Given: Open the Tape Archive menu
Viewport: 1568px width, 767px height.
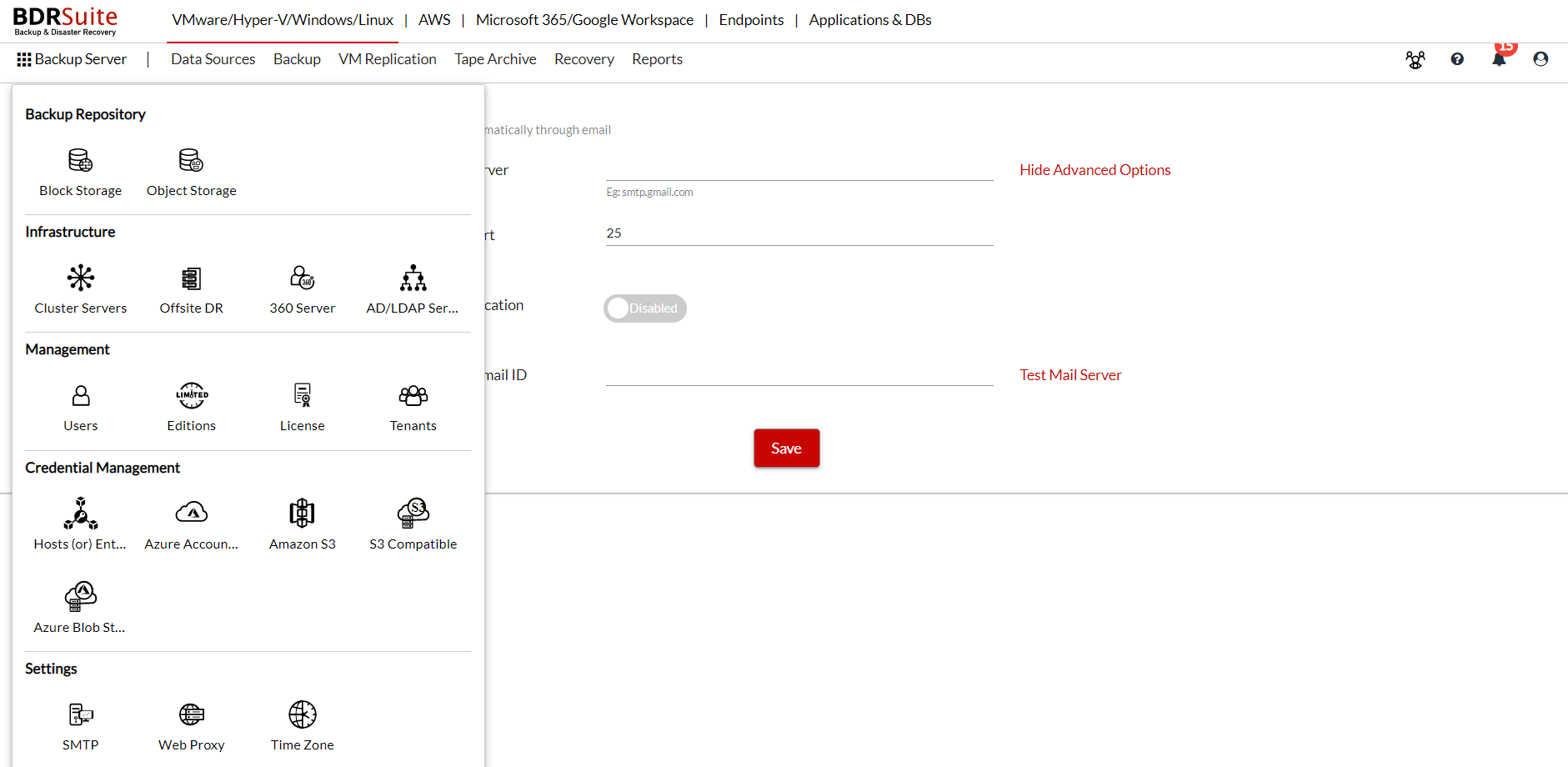Looking at the screenshot, I should click(495, 59).
